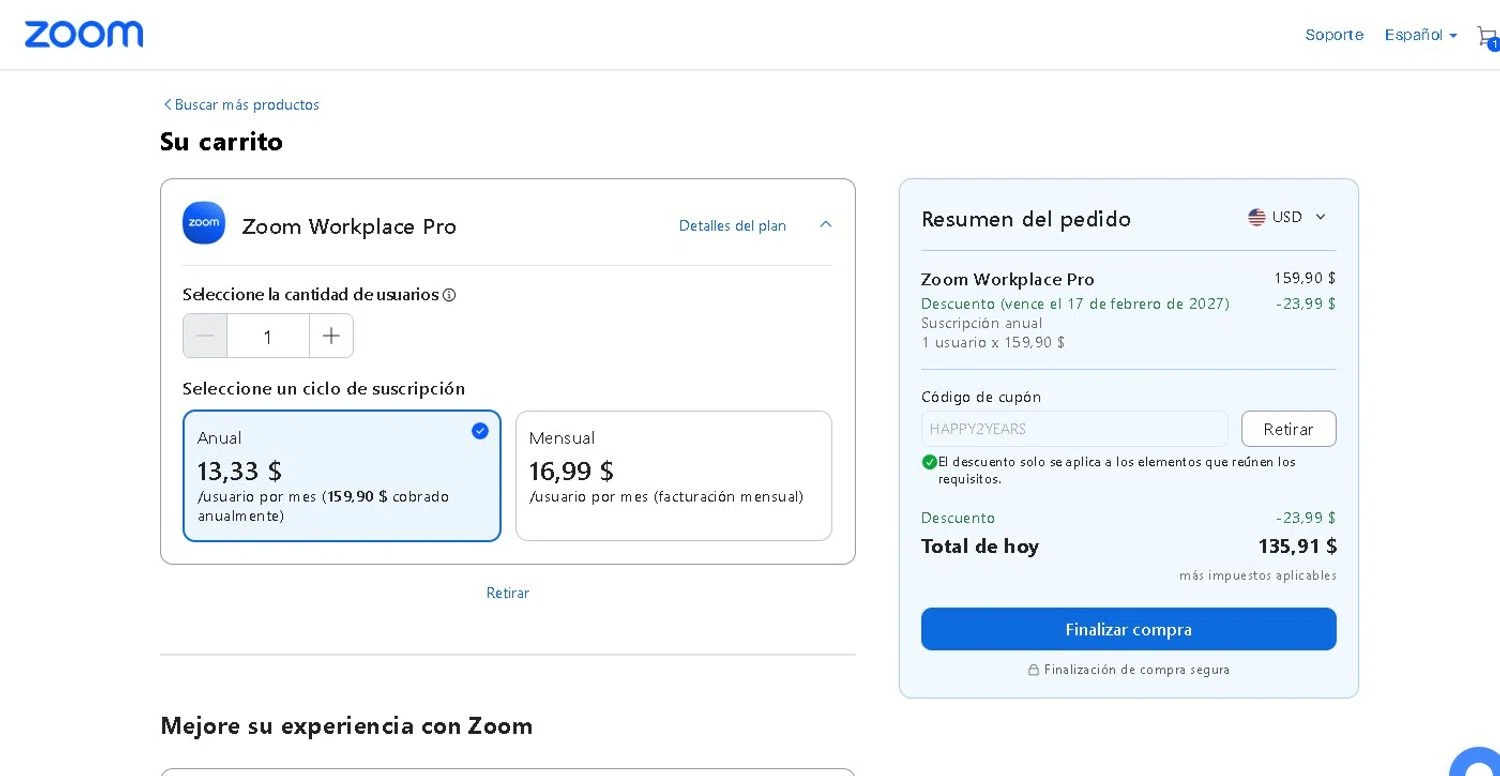Go back via Buscar más productos
The width and height of the screenshot is (1500, 776).
[x=242, y=105]
